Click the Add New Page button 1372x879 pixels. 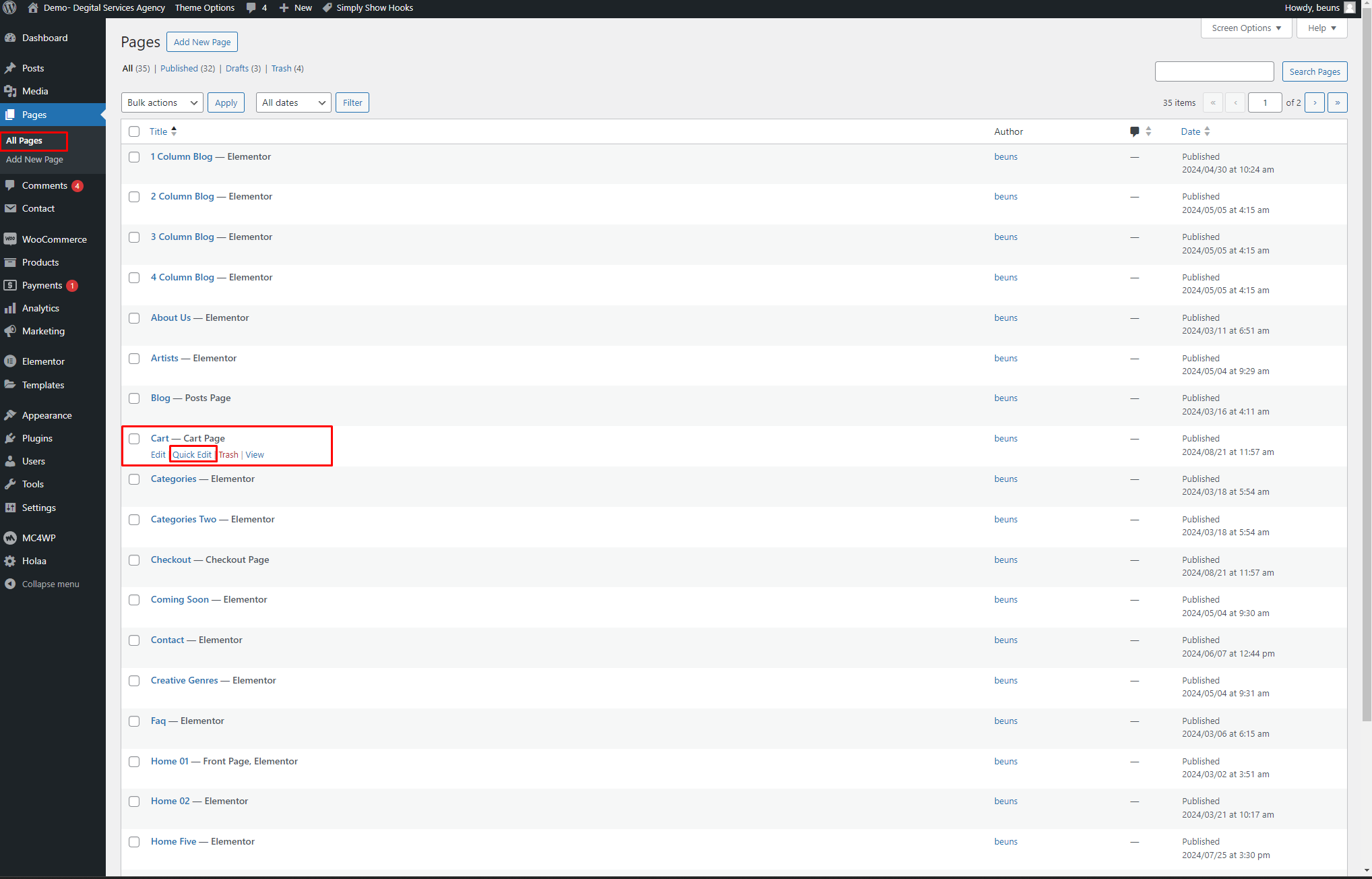(202, 42)
